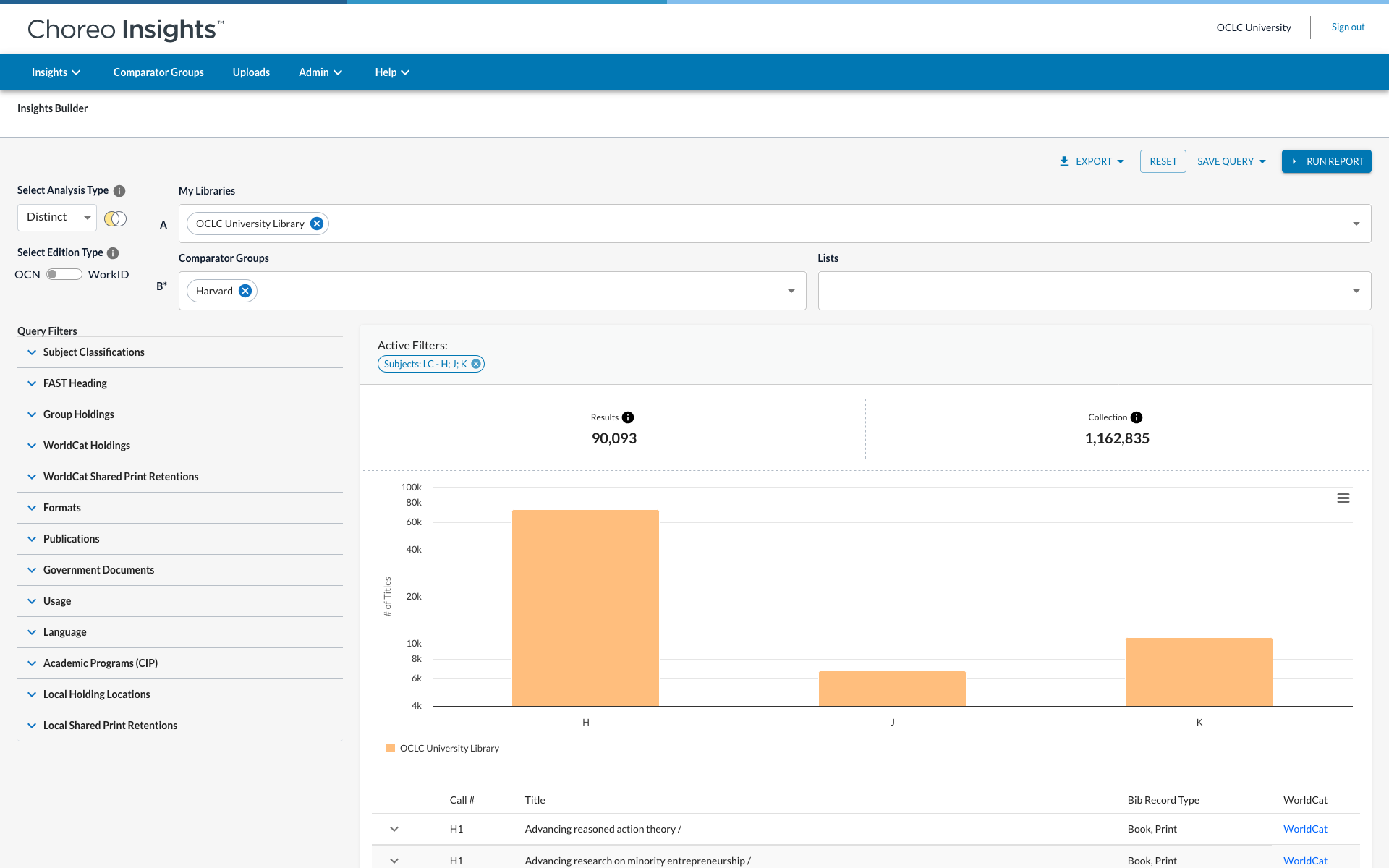Click the H bar in chart
The image size is (1389, 868).
[x=585, y=608]
